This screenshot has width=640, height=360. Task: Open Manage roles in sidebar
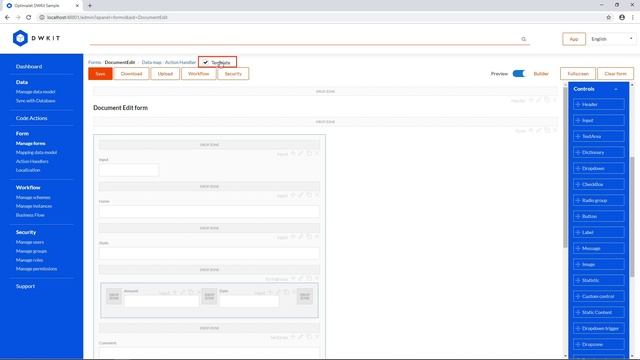pos(29,260)
